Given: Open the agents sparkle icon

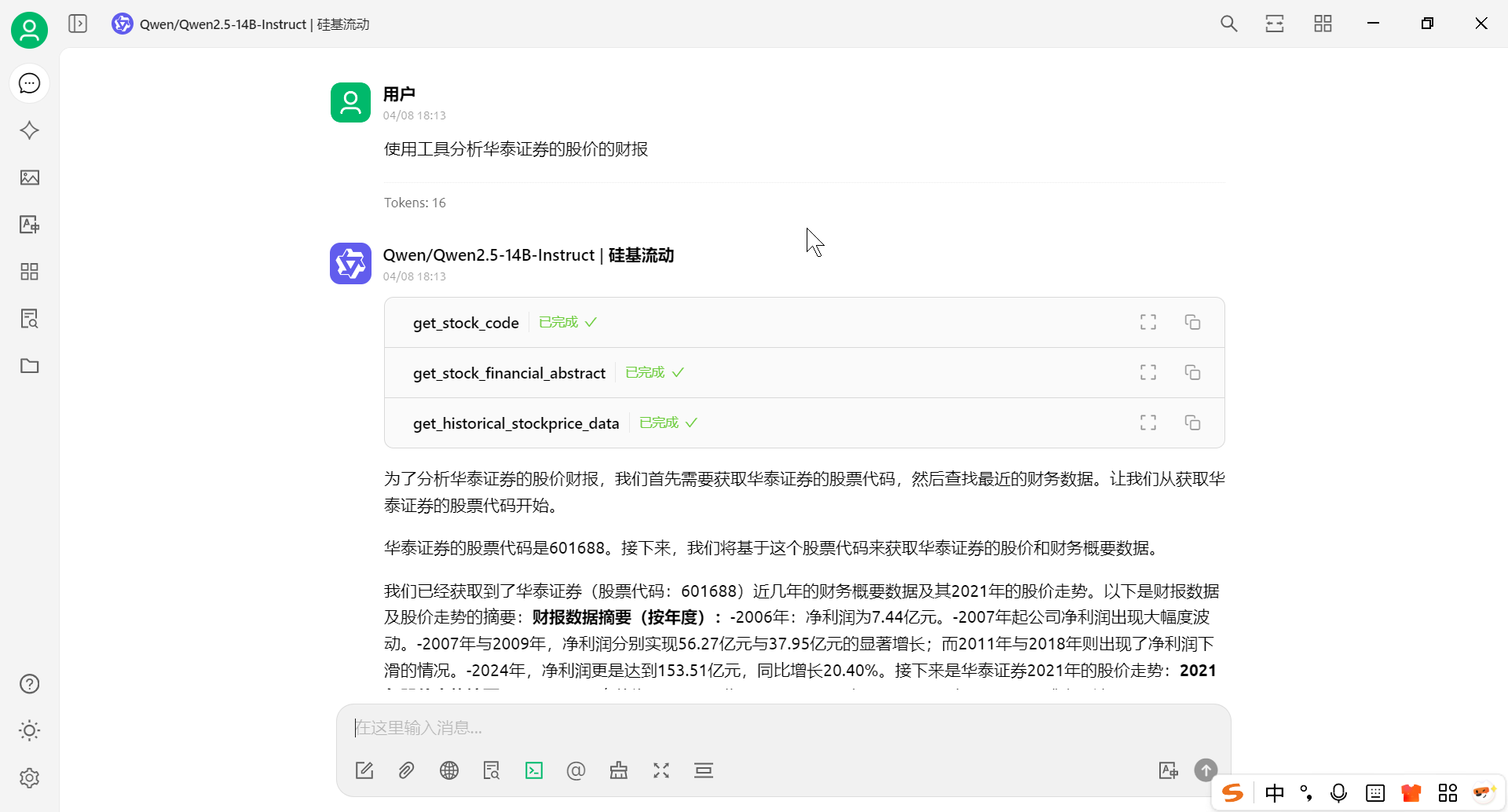Looking at the screenshot, I should pyautogui.click(x=29, y=130).
